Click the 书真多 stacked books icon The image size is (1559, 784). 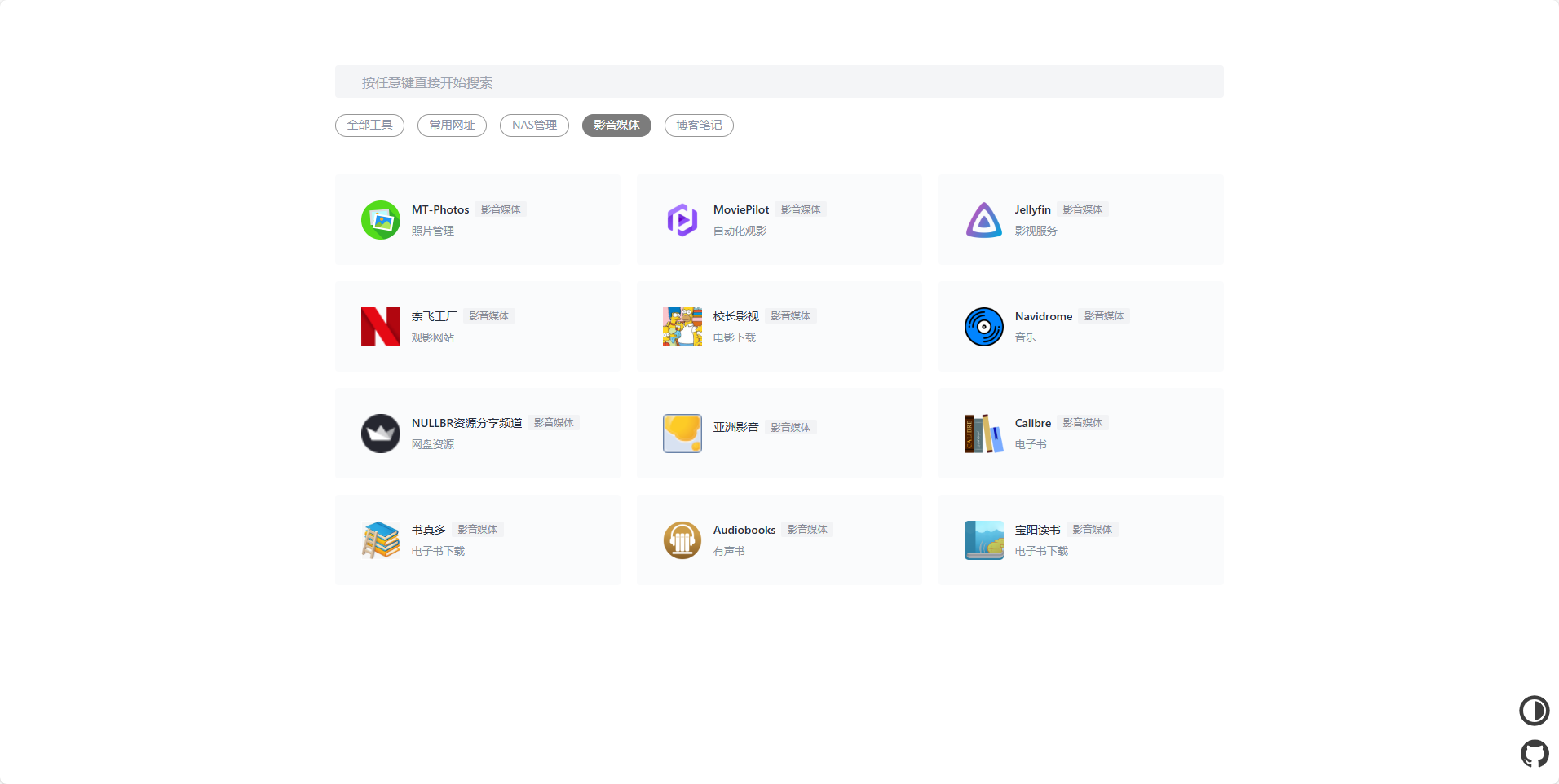click(381, 540)
